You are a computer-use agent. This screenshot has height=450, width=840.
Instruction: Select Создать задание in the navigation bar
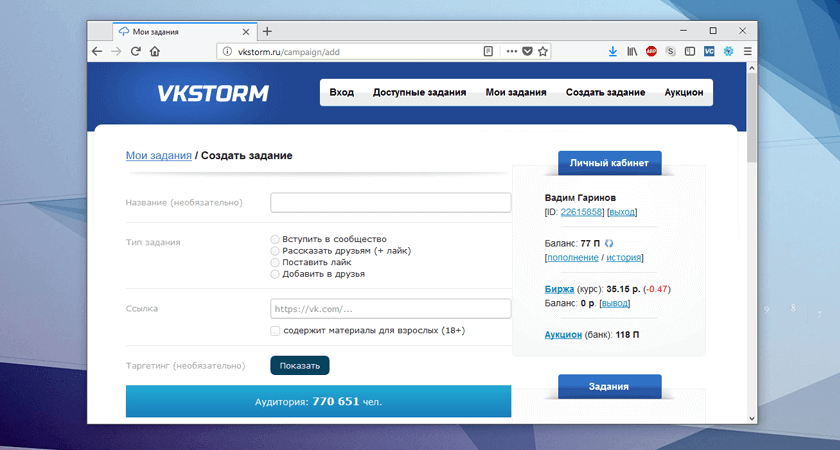tap(605, 92)
